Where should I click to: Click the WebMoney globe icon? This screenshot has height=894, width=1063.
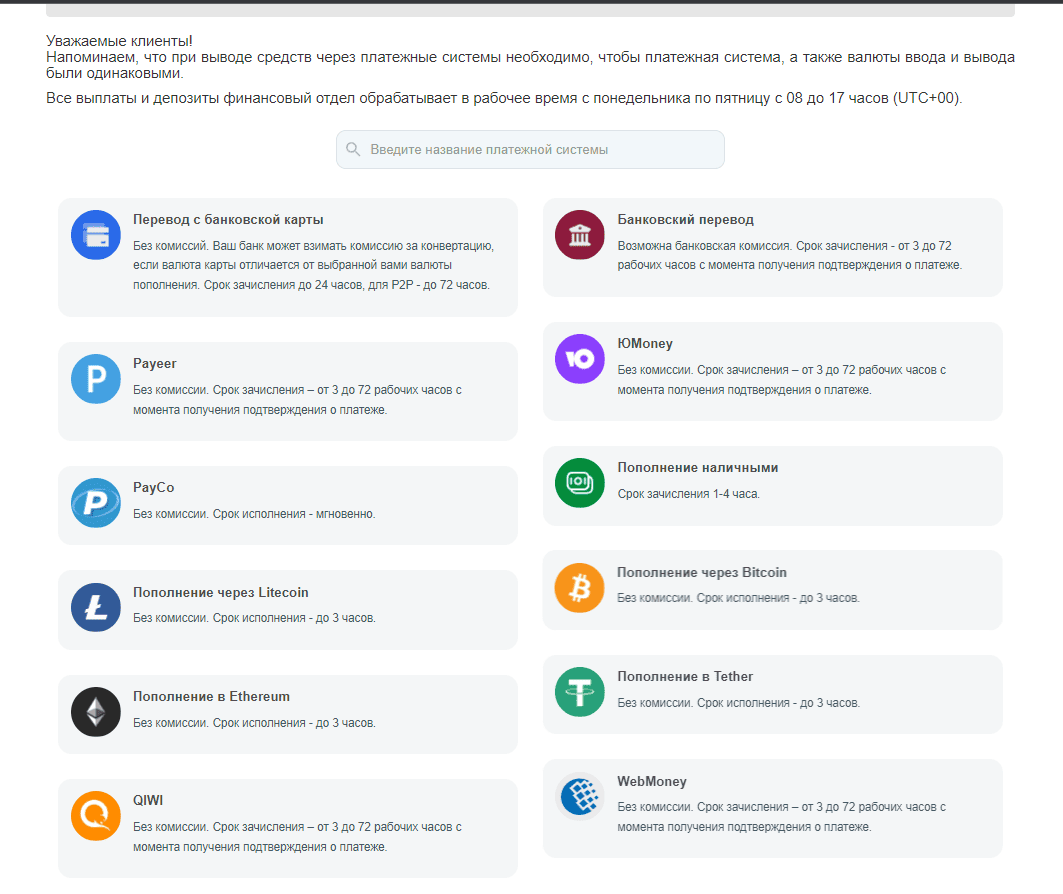pos(580,796)
